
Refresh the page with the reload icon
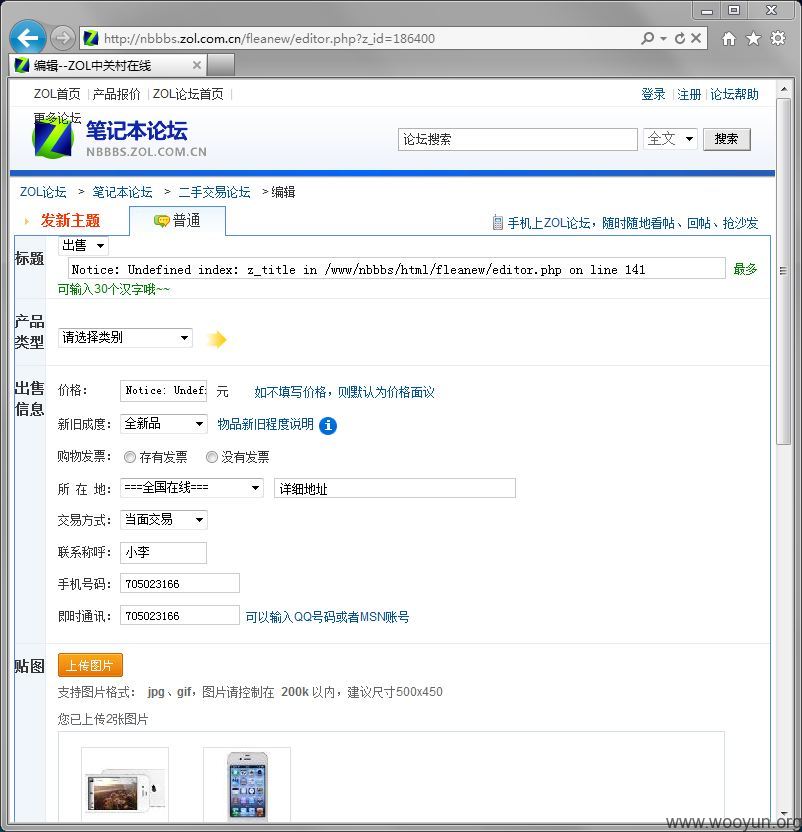pyautogui.click(x=679, y=38)
